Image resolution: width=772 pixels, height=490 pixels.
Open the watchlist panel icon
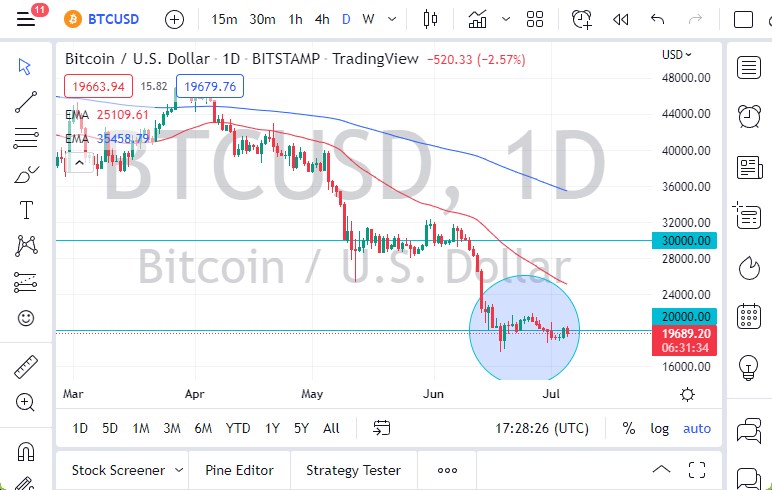click(749, 67)
